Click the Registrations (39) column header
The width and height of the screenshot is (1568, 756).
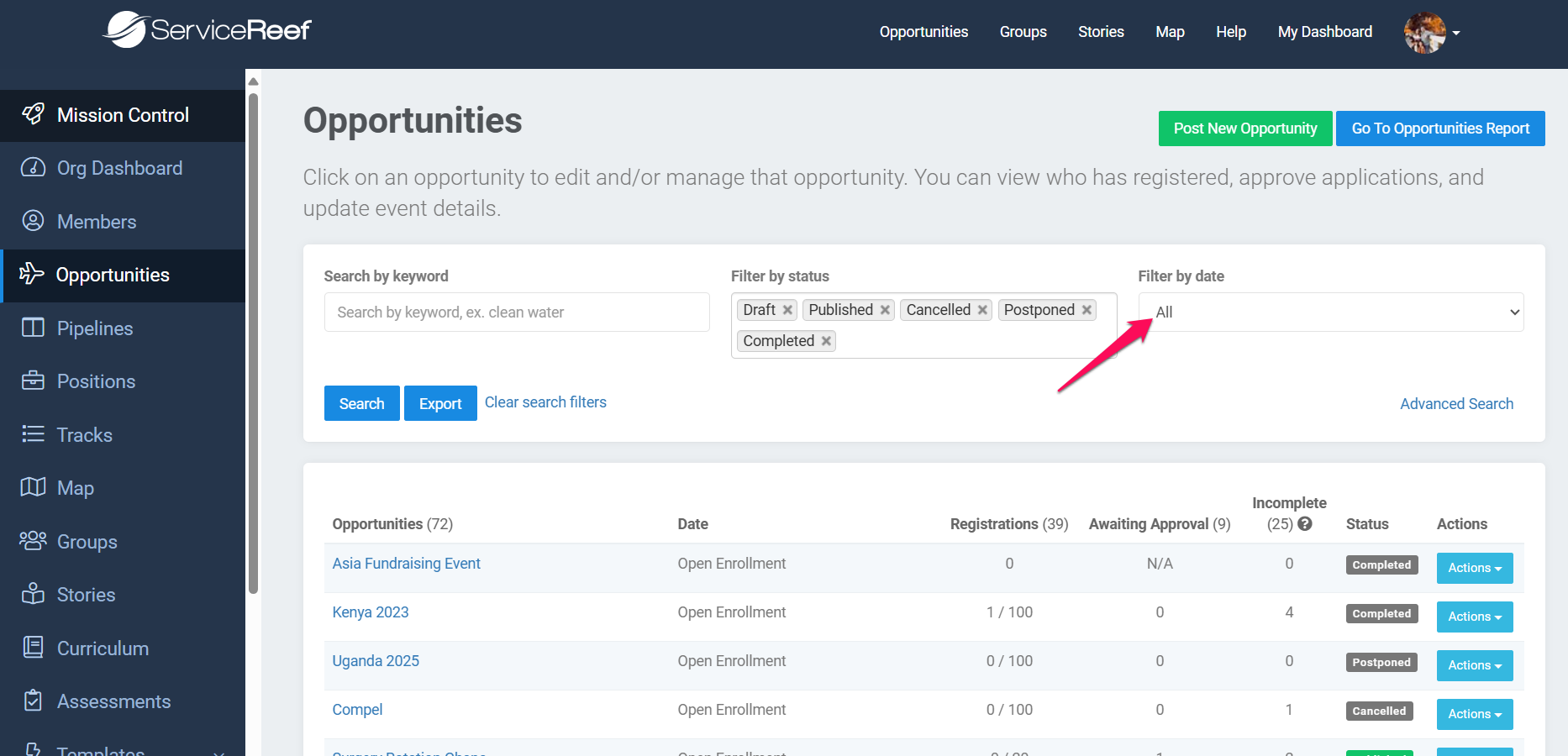[1009, 524]
